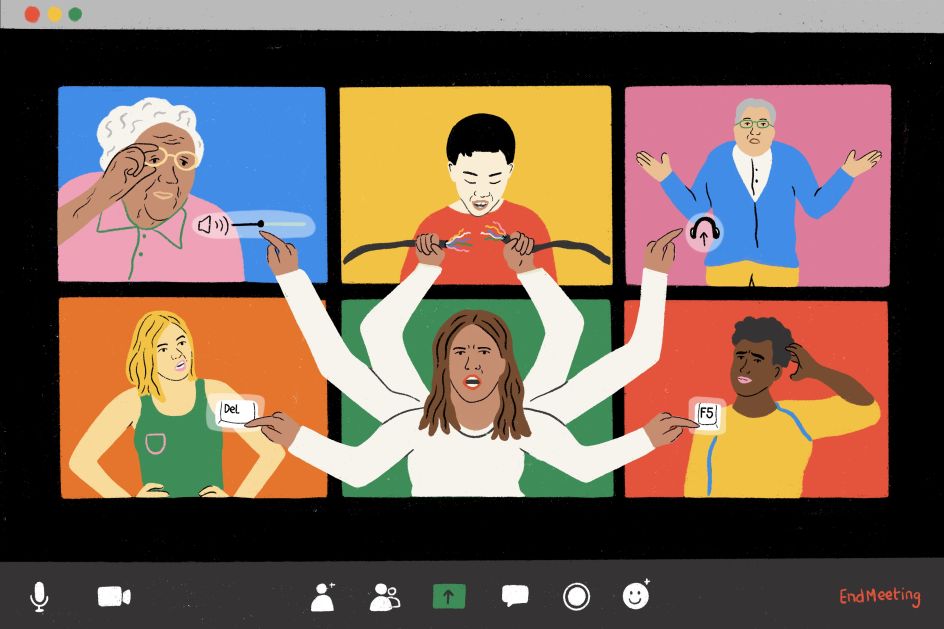Open the participants list icon

(x=384, y=597)
